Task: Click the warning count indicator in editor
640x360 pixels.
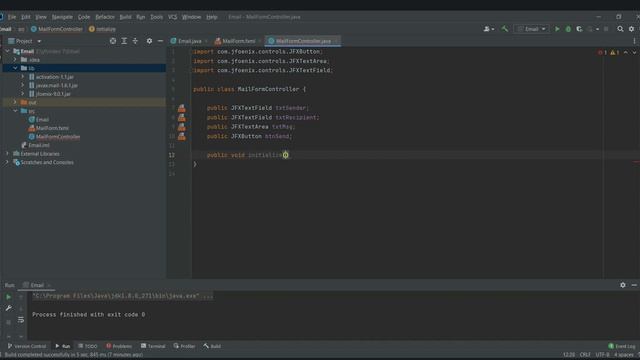Action: (x=615, y=53)
